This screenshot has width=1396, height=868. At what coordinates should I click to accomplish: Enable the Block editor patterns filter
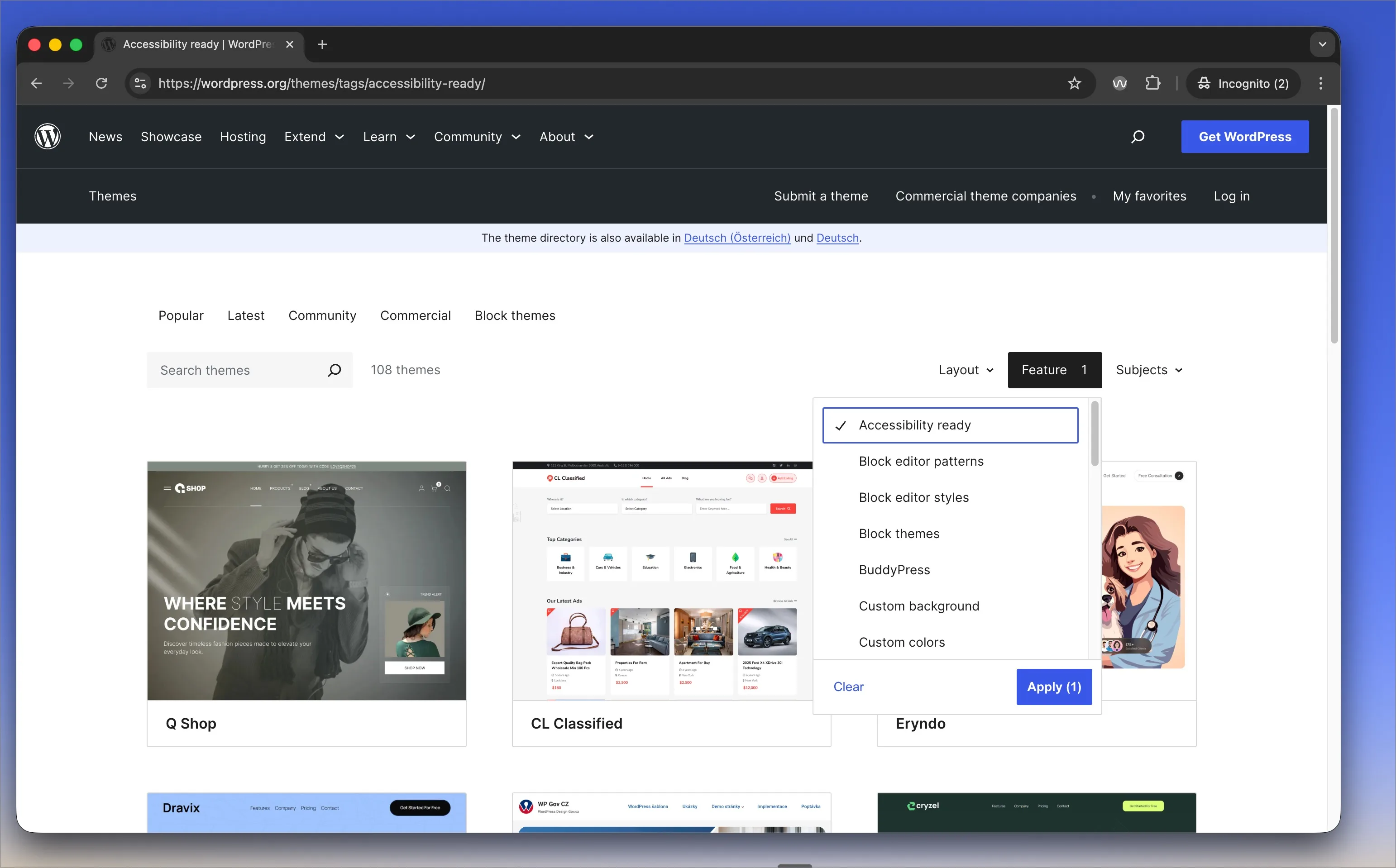(921, 461)
